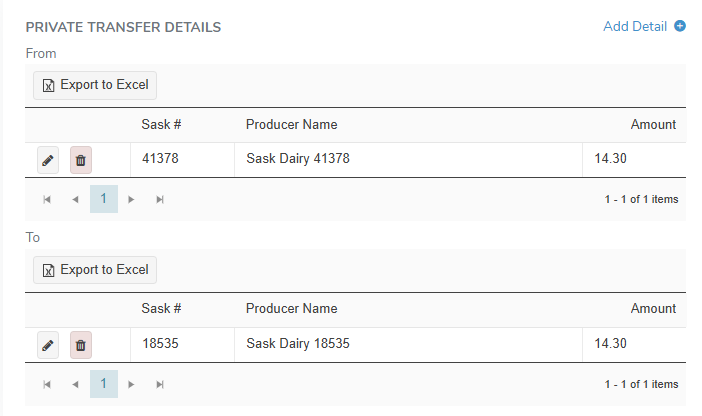Viewport: 702px width, 416px height.
Task: Go to next page in From grid
Action: [x=131, y=199]
